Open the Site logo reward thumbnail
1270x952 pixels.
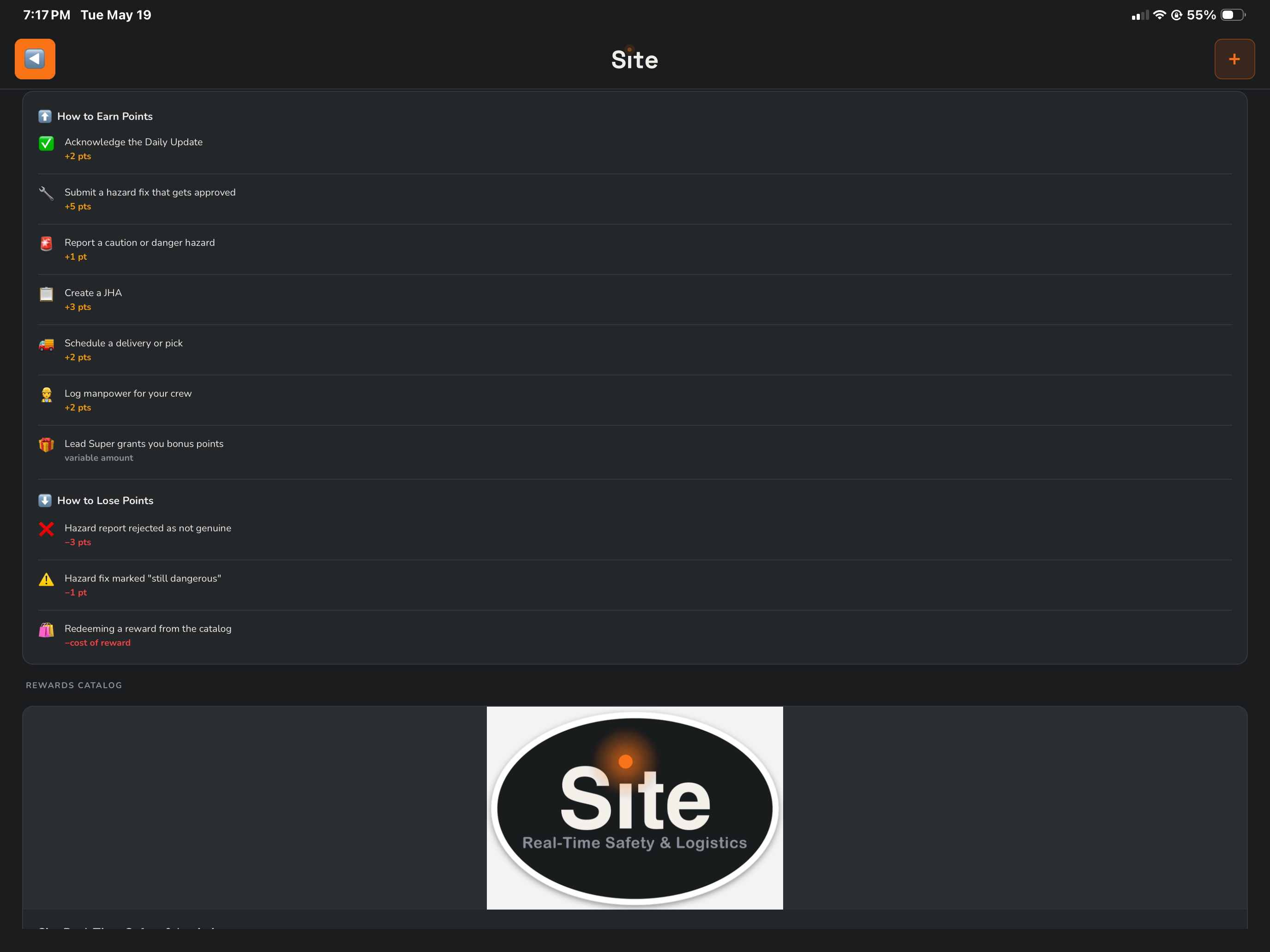pos(635,808)
